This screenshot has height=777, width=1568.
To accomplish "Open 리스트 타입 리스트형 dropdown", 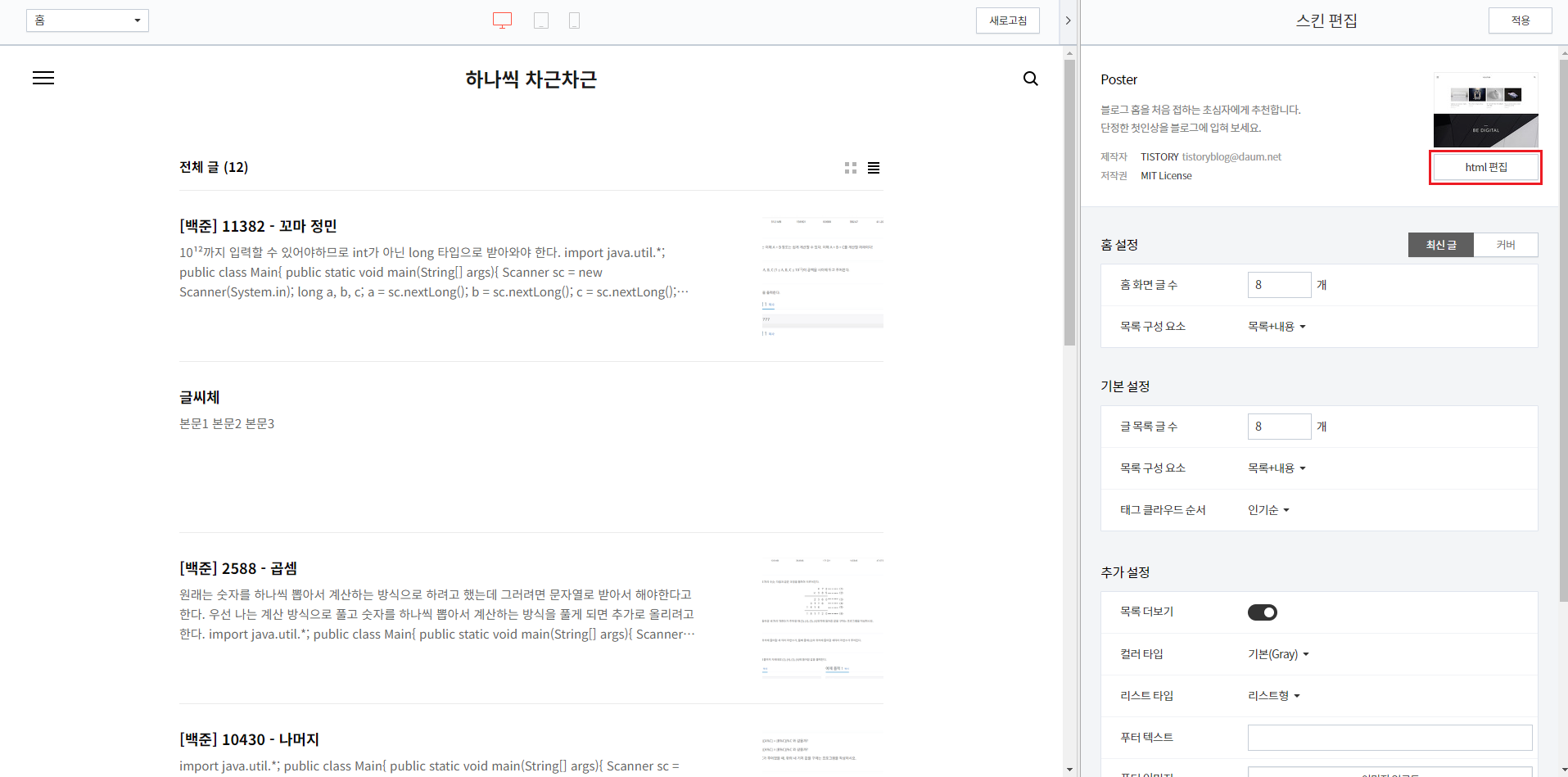I will pyautogui.click(x=1274, y=696).
